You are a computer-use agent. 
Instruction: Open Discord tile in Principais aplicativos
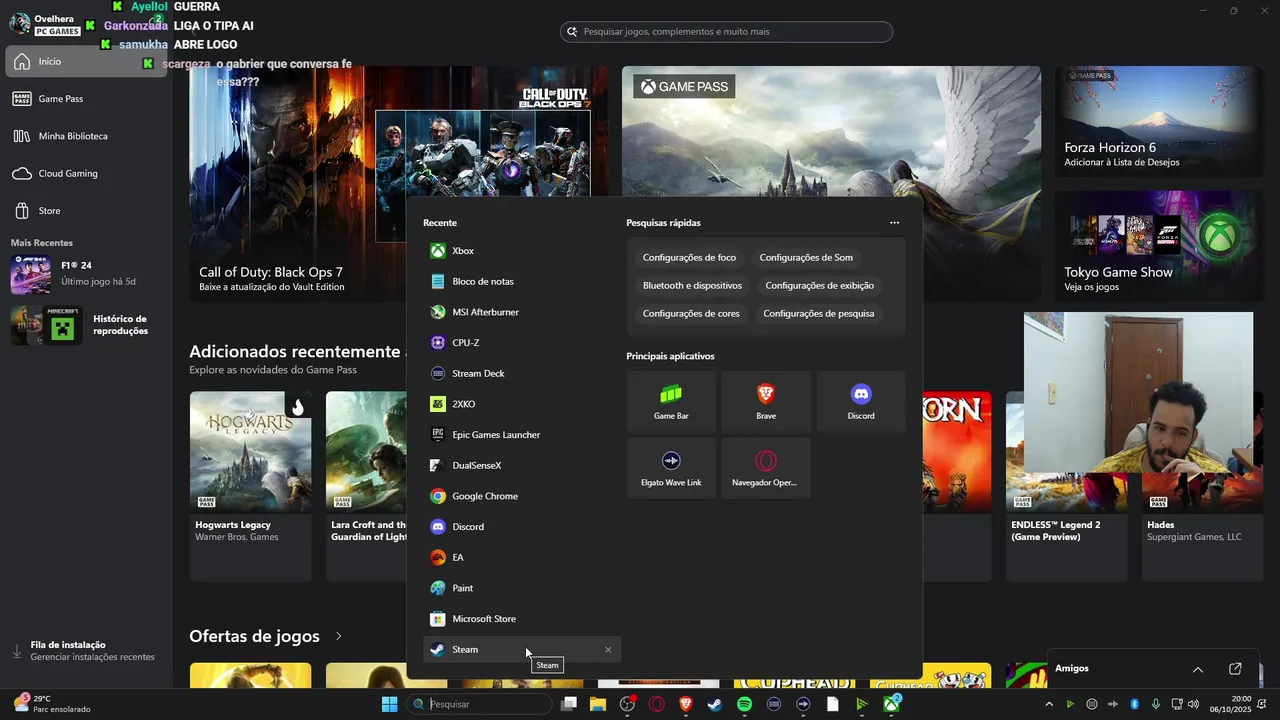(861, 402)
